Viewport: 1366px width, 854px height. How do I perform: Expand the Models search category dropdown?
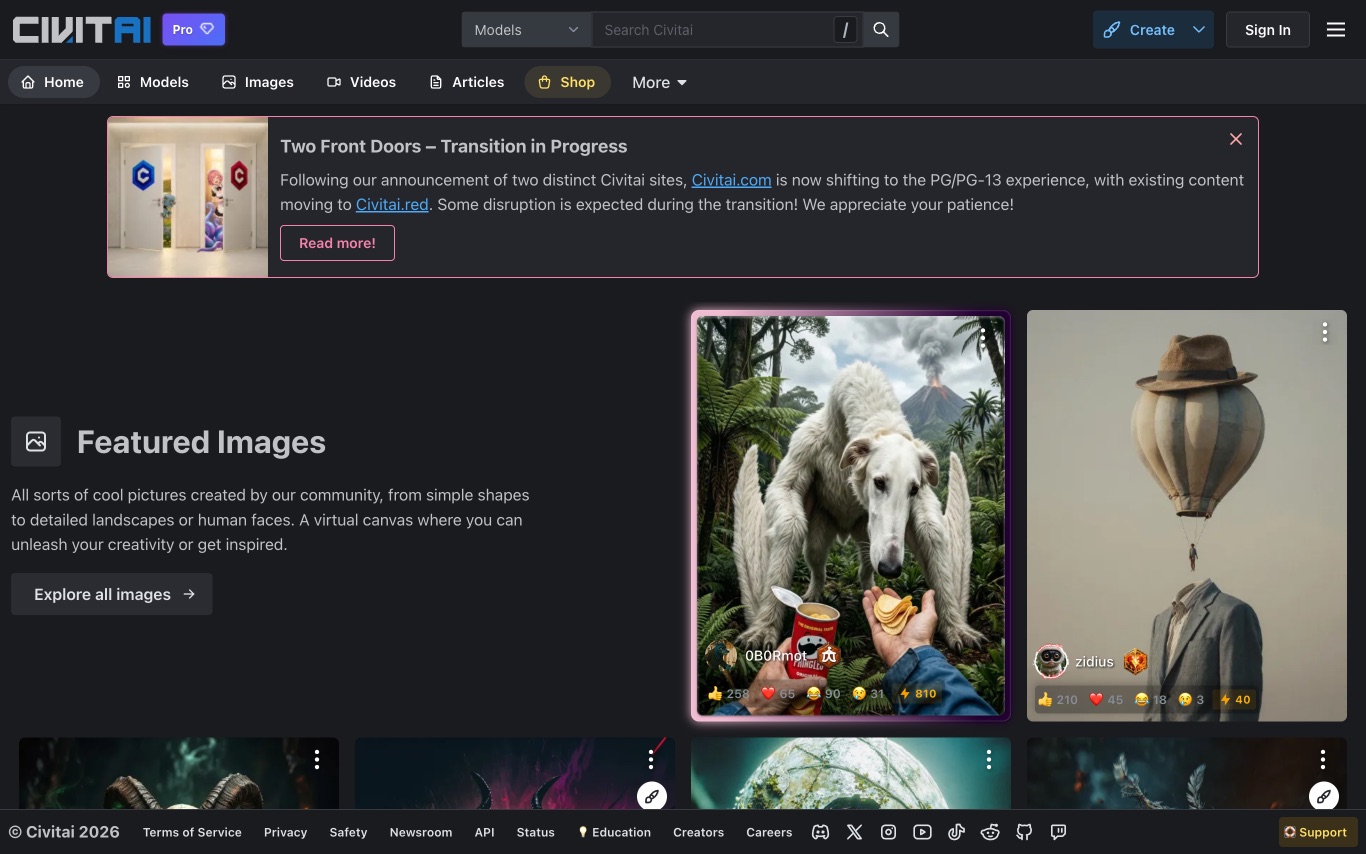click(x=526, y=30)
